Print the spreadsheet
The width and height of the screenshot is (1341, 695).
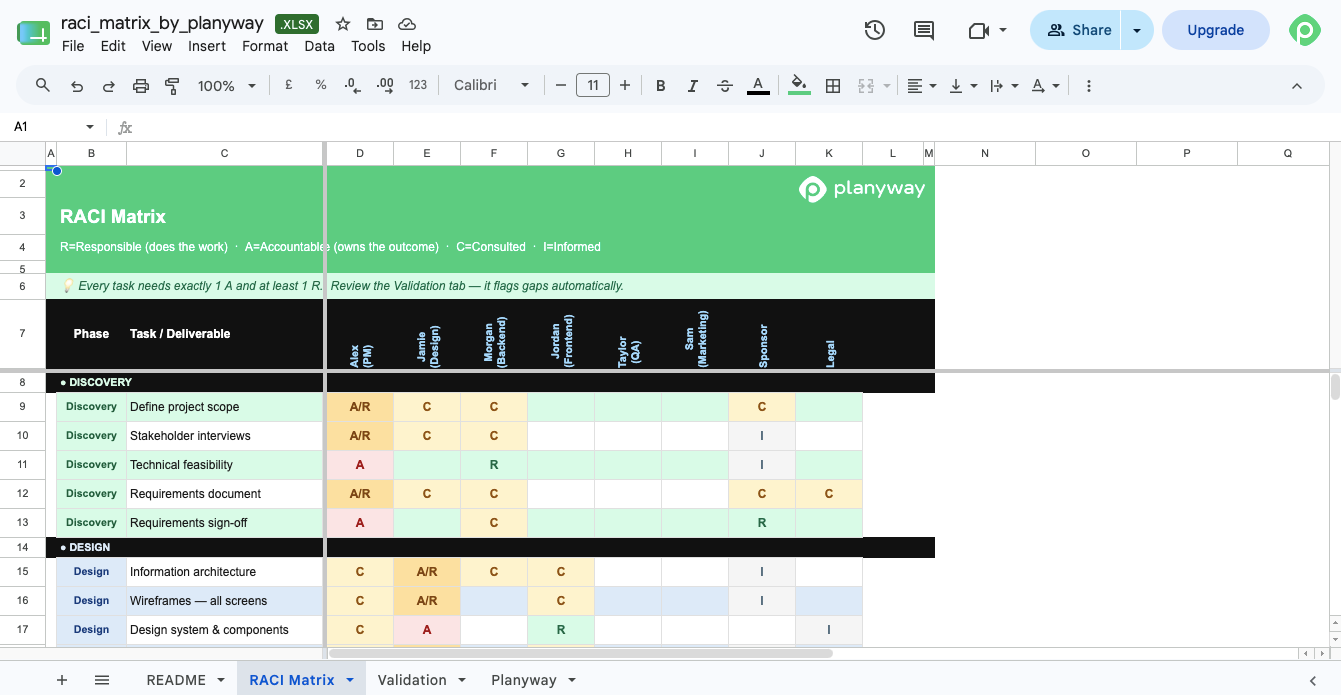tap(141, 86)
